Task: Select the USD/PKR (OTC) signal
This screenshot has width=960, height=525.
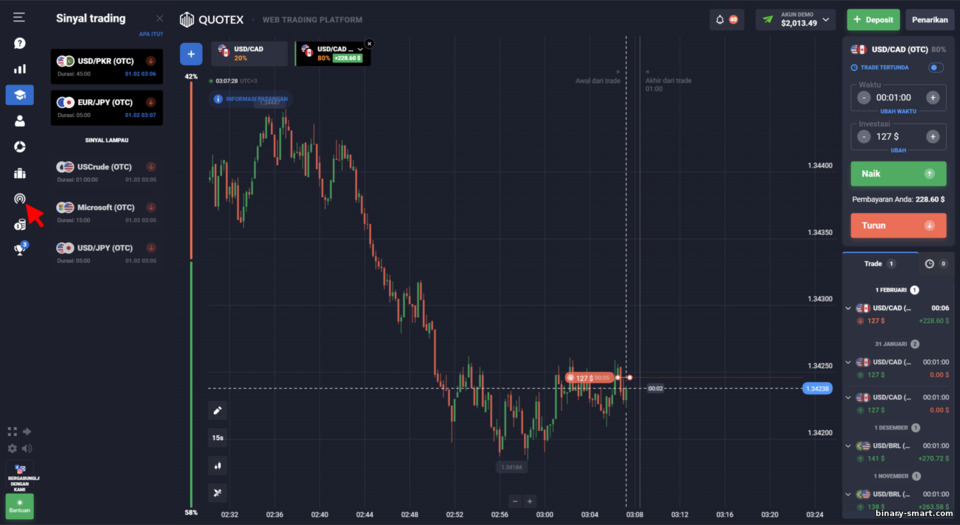Action: click(x=107, y=67)
